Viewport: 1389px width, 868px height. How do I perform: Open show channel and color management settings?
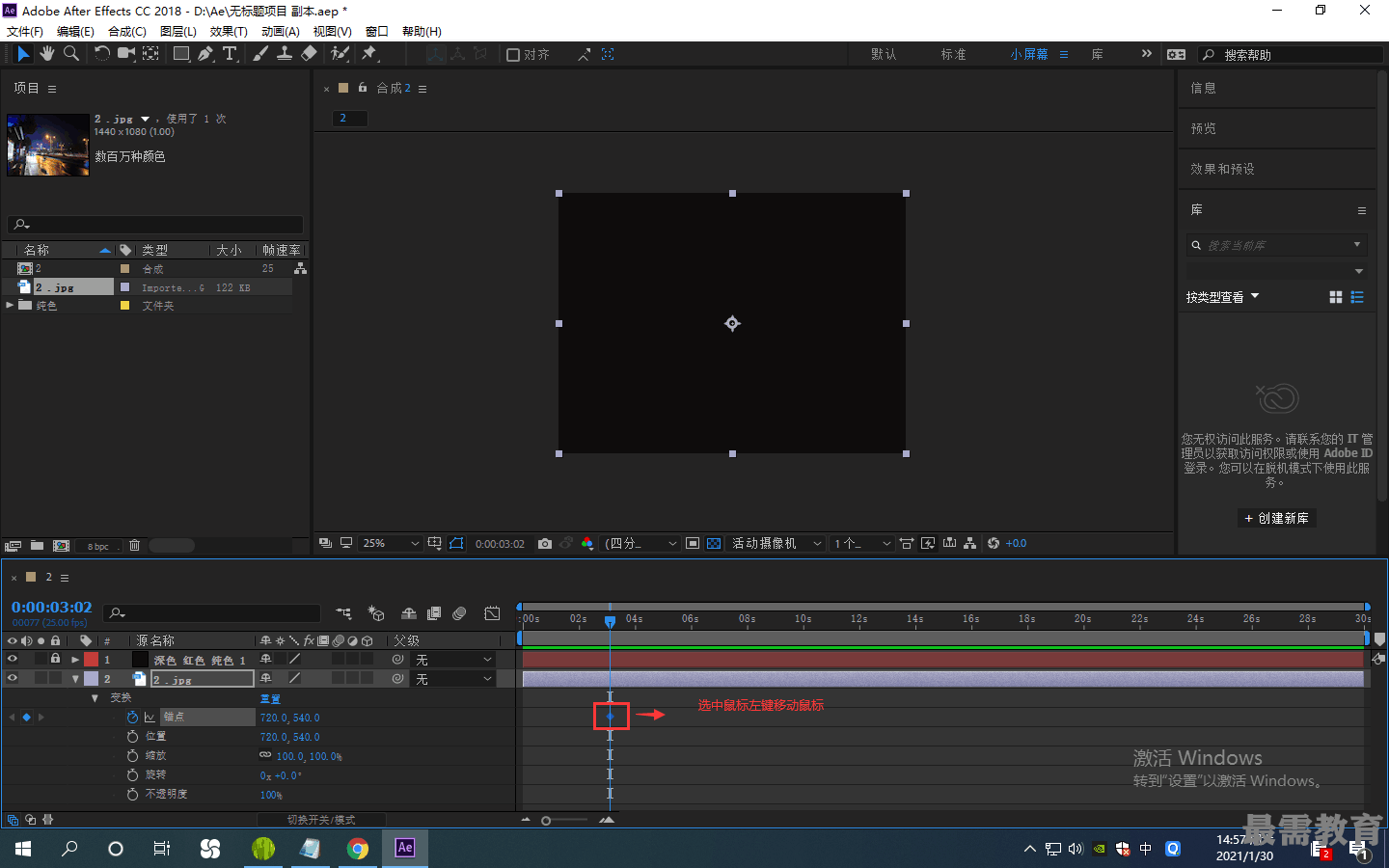[587, 544]
